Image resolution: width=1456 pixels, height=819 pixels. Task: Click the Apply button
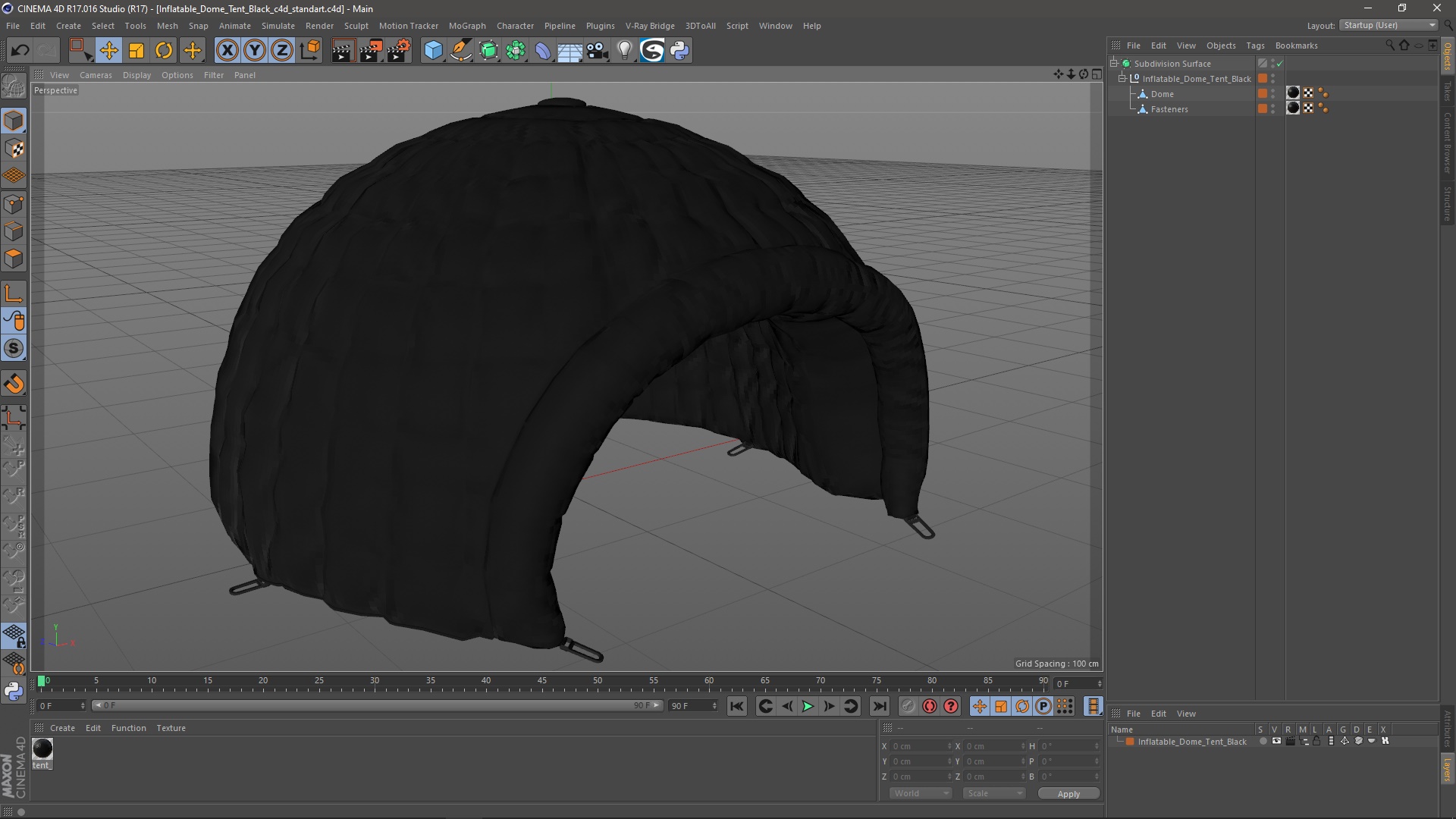[1068, 794]
